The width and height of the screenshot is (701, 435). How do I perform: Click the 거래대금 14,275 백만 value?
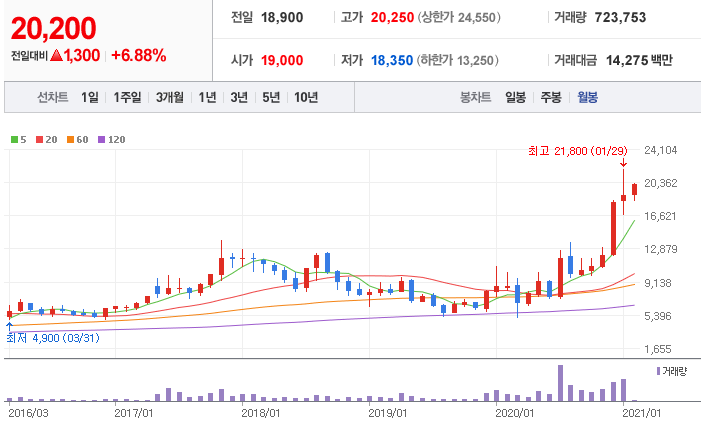(x=639, y=60)
